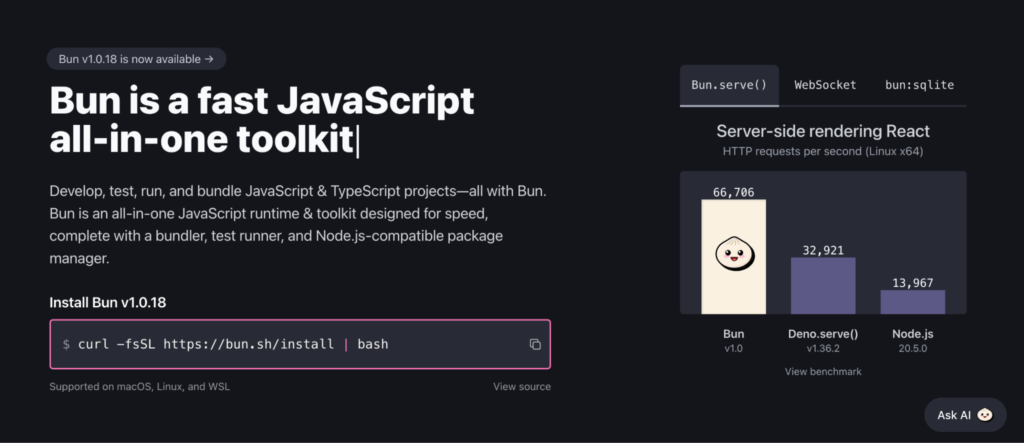This screenshot has width=1024, height=443.
Task: Click the Node.js bar in the chart
Action: pos(912,302)
